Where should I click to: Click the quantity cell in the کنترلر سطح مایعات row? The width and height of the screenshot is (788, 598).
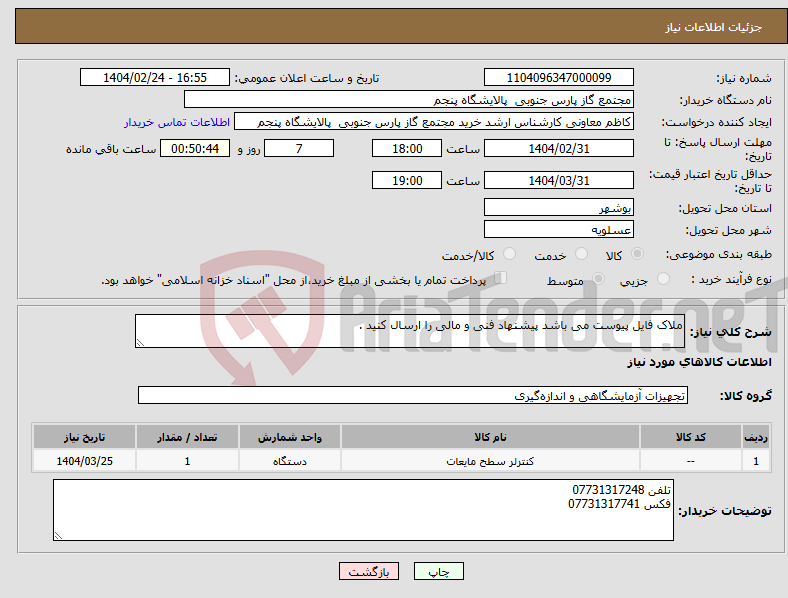187,461
